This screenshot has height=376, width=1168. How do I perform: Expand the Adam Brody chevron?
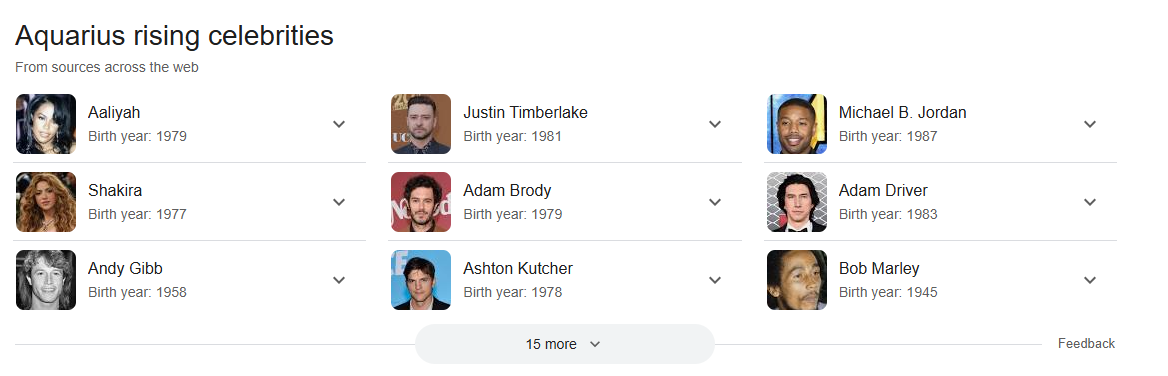tap(715, 202)
